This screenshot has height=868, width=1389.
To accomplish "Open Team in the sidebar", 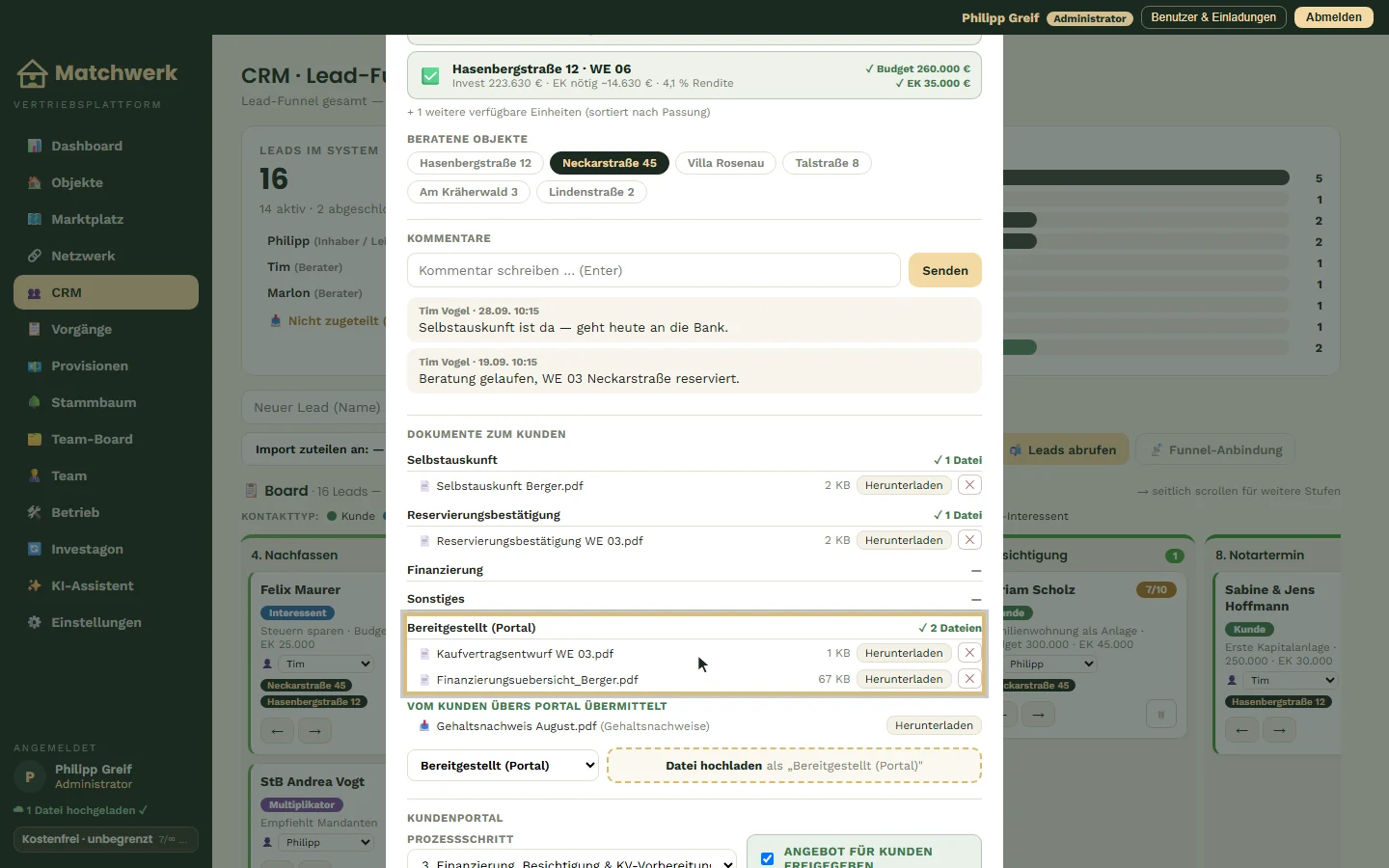I will pyautogui.click(x=106, y=475).
